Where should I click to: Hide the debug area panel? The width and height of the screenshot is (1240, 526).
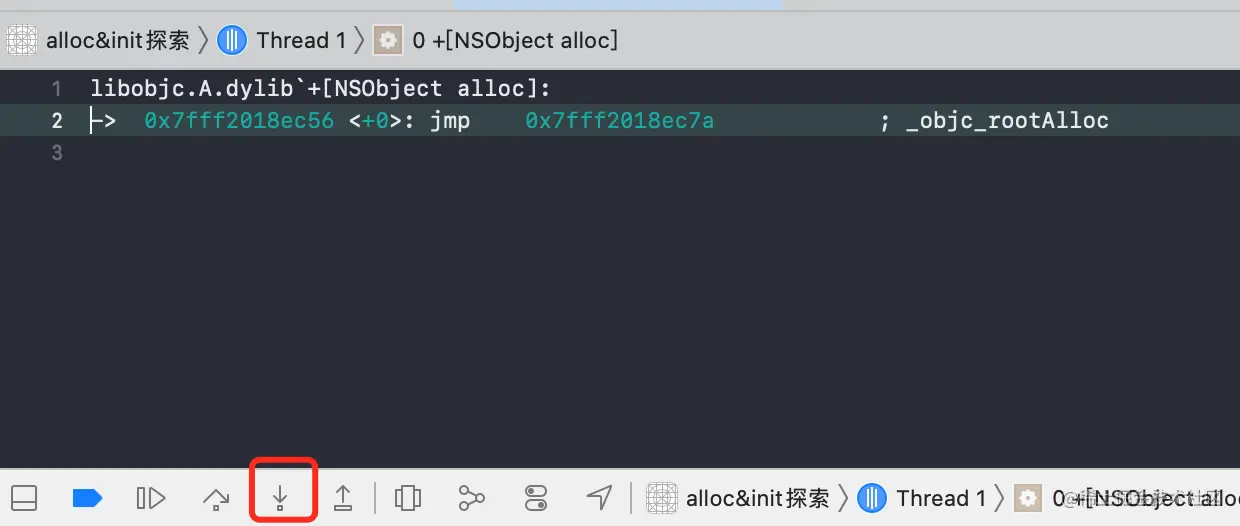(x=24, y=497)
